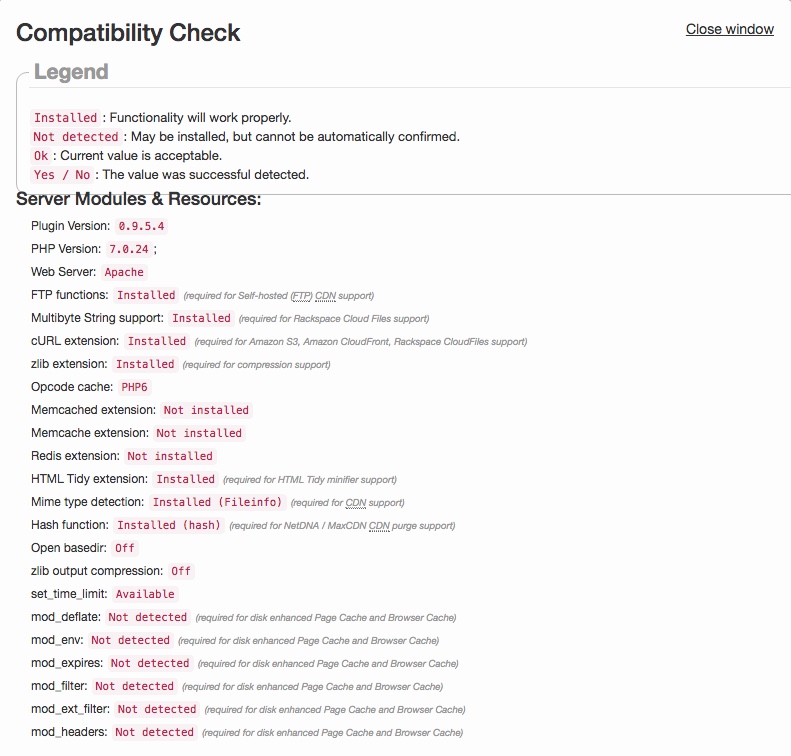
Task: Click the Off value for Open basedir
Action: coord(124,548)
